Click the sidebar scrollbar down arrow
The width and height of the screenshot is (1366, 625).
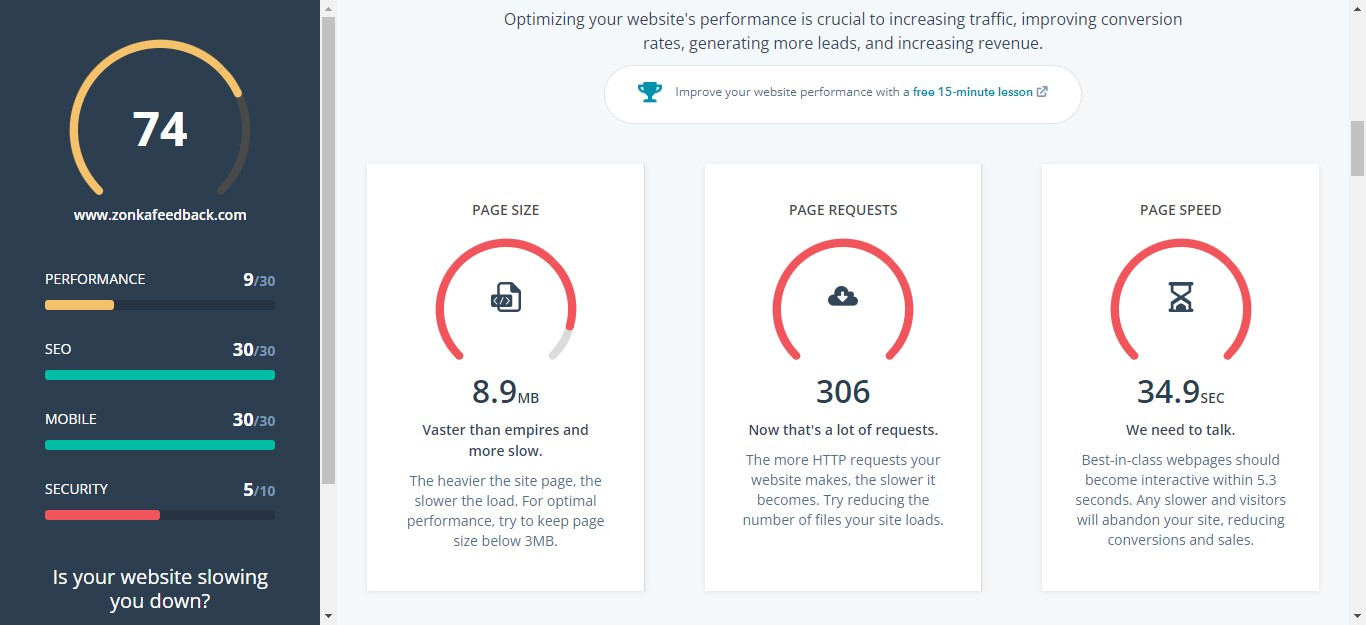point(328,616)
